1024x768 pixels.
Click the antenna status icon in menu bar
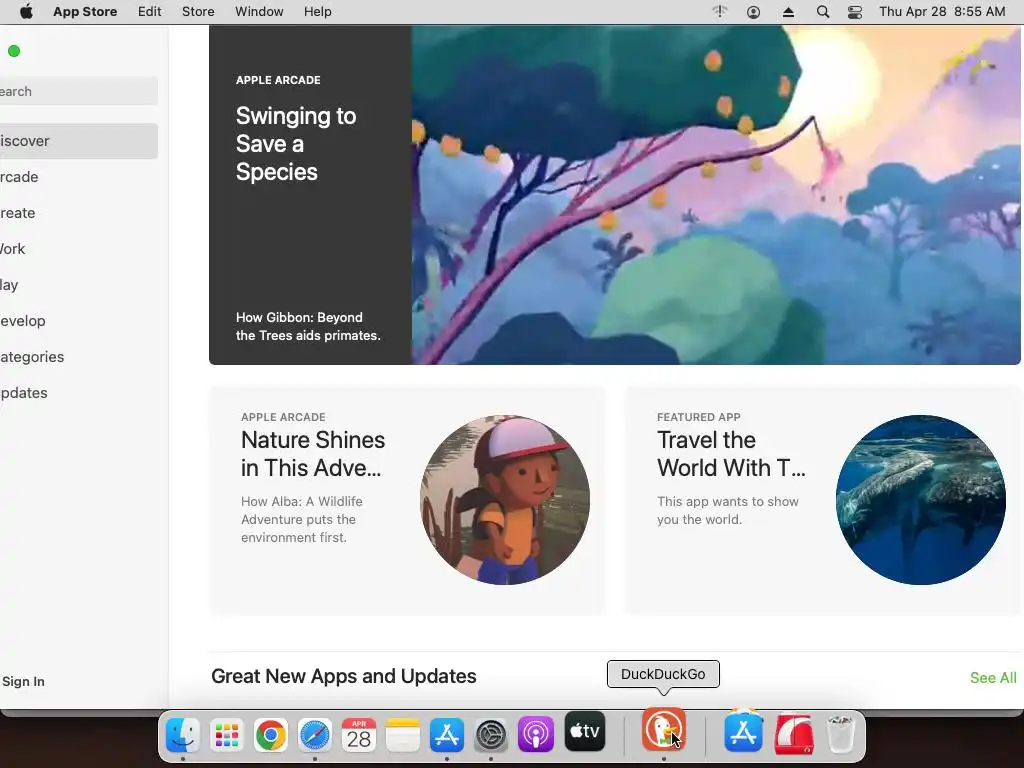pos(720,12)
